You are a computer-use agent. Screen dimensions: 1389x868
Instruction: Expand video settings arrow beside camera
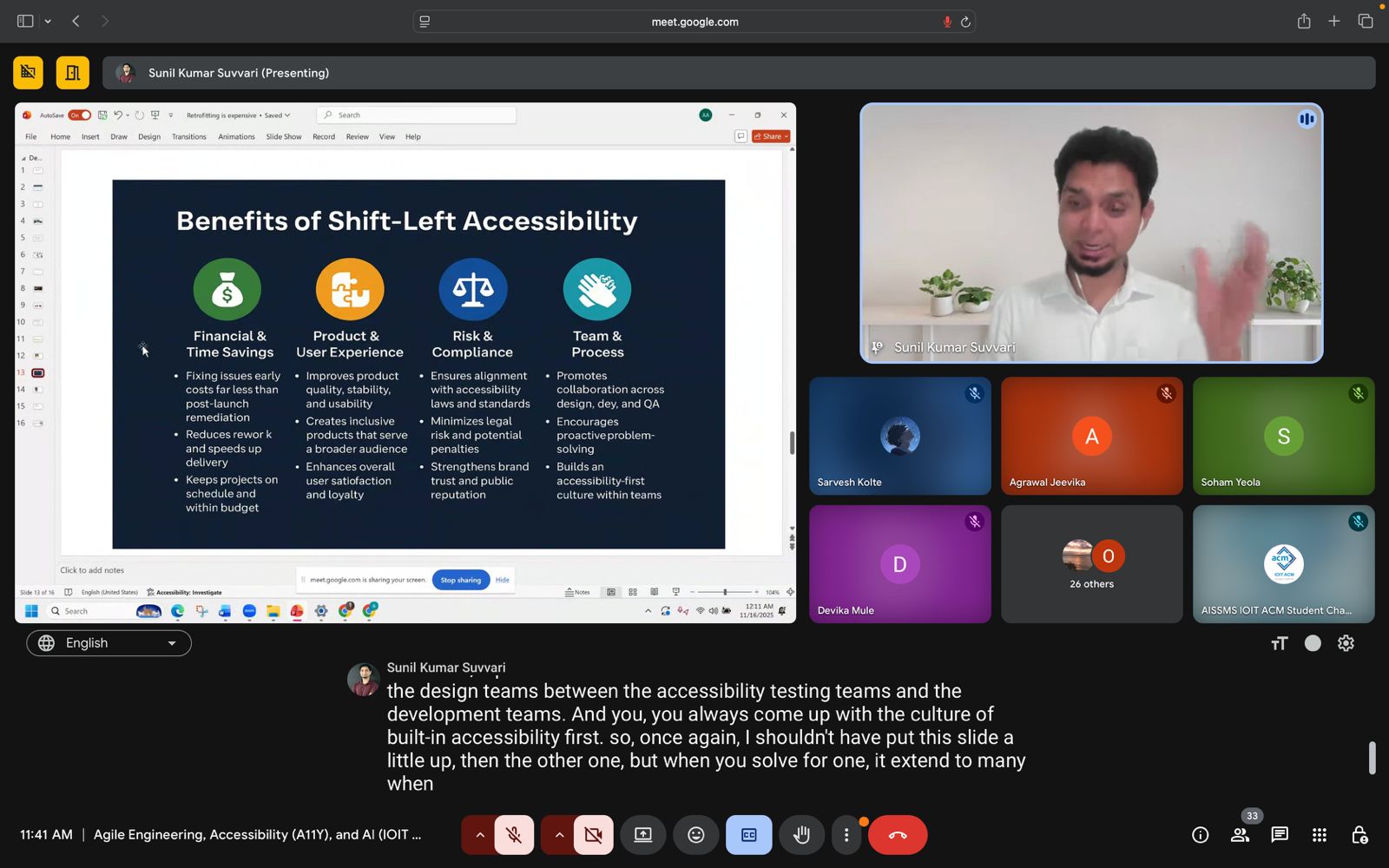559,835
